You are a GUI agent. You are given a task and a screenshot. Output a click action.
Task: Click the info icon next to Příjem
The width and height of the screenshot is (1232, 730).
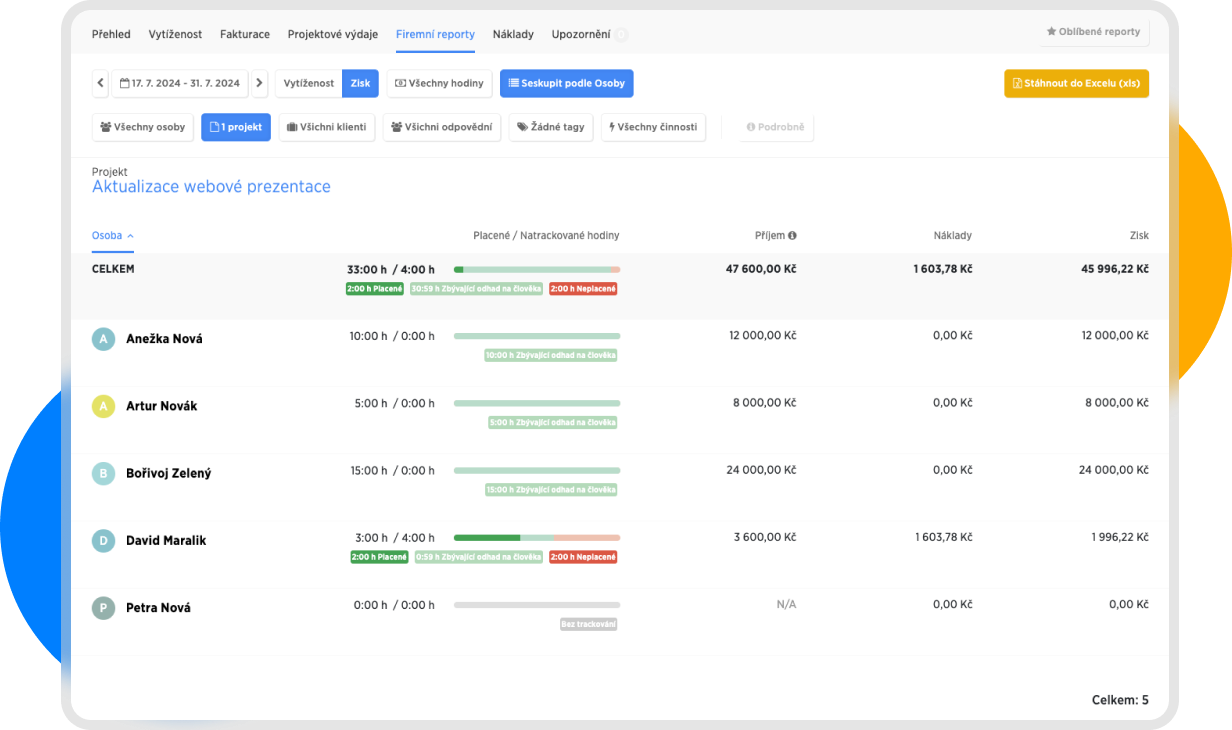click(x=792, y=236)
